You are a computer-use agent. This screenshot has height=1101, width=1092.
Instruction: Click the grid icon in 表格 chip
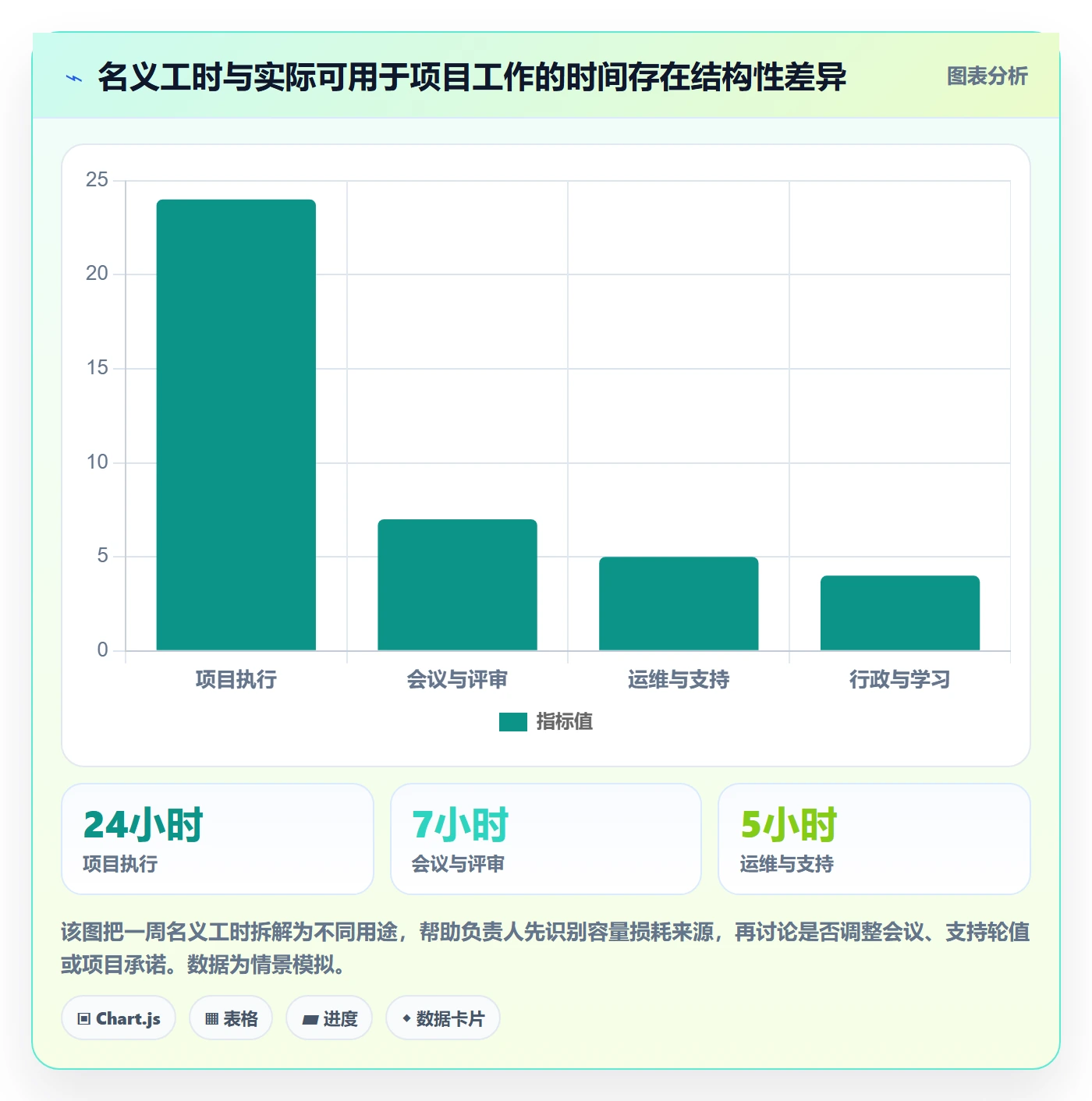[211, 1019]
